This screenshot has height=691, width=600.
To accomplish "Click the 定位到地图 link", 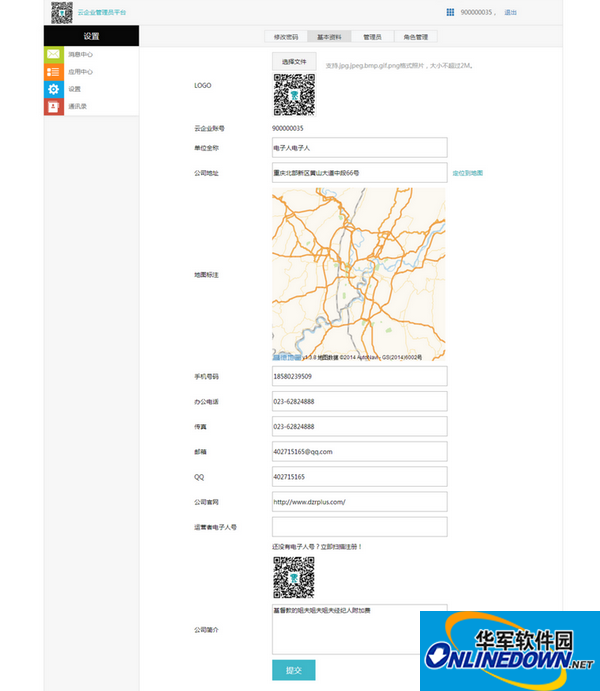I will 468,173.
